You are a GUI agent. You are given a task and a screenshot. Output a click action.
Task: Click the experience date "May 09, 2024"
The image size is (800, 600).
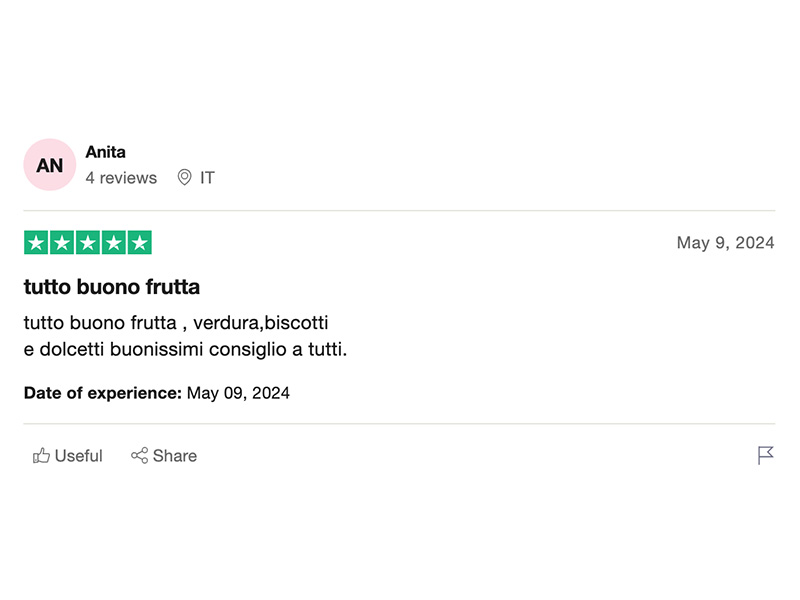point(238,393)
